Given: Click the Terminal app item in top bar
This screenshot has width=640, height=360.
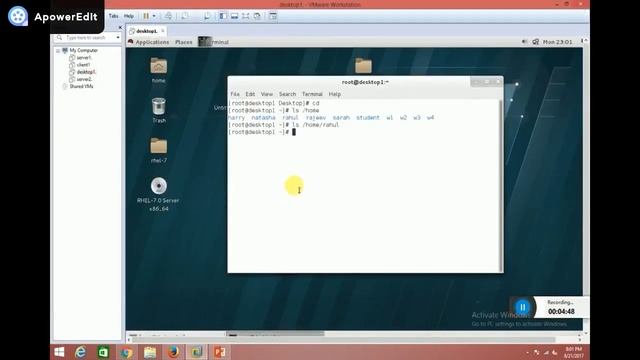Looking at the screenshot, I should coord(213,42).
